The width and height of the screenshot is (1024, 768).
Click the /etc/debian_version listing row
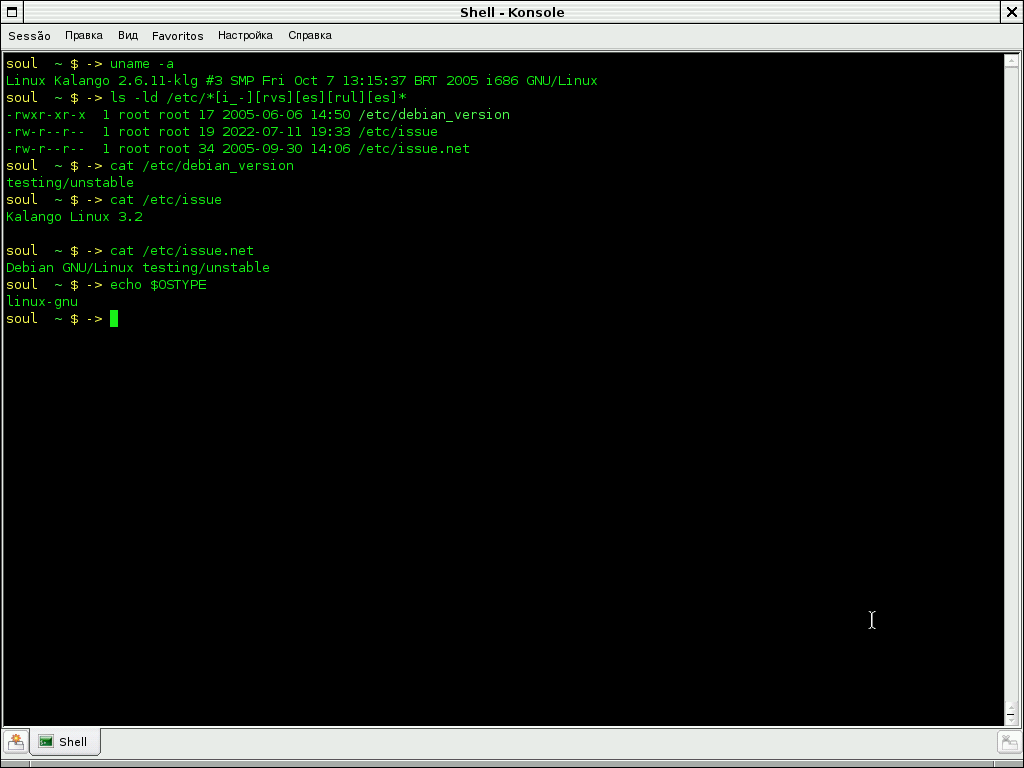[x=258, y=114]
